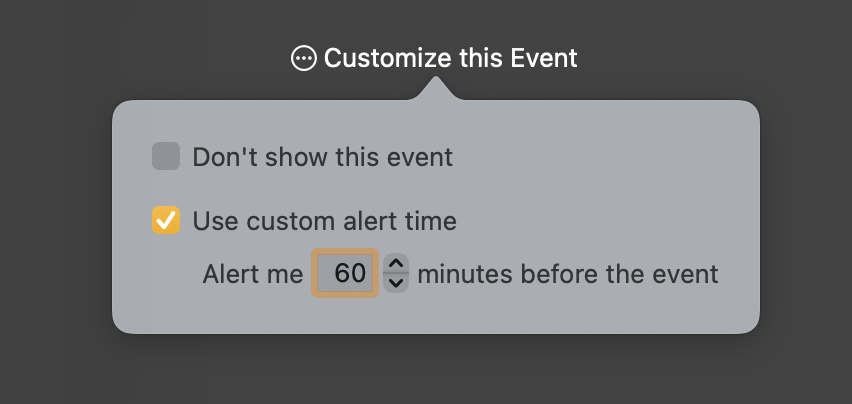The height and width of the screenshot is (404, 852).
Task: Click the popover's pointer arrow under the title
Action: point(435,89)
